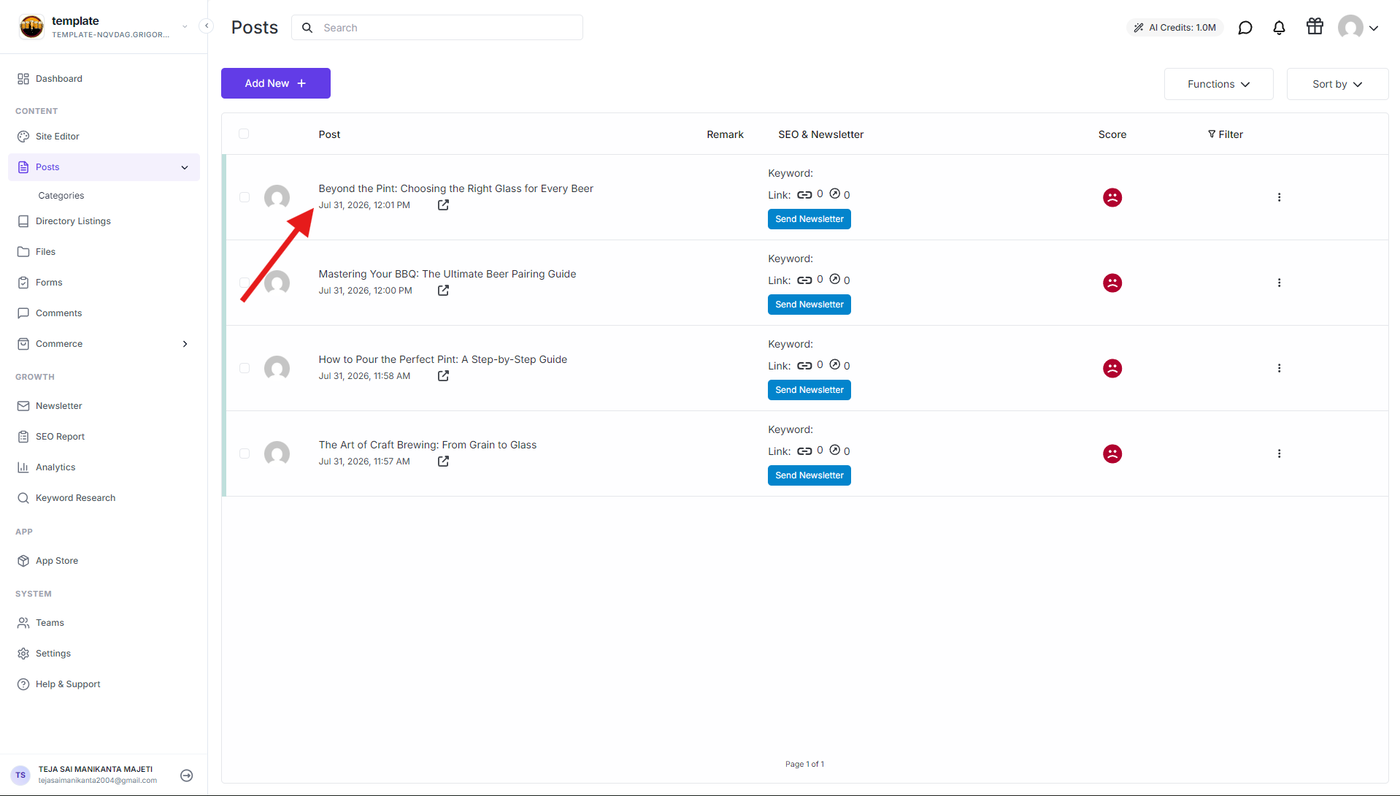Viewport: 1400px width, 796px height.
Task: Tick checkbox for Beyond the Pint post
Action: [244, 197]
